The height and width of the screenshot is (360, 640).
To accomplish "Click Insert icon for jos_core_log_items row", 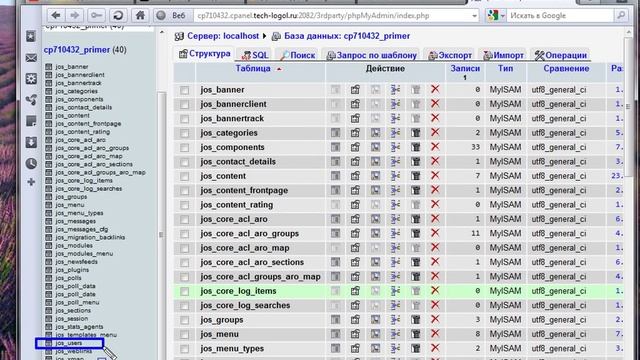I will (395, 291).
